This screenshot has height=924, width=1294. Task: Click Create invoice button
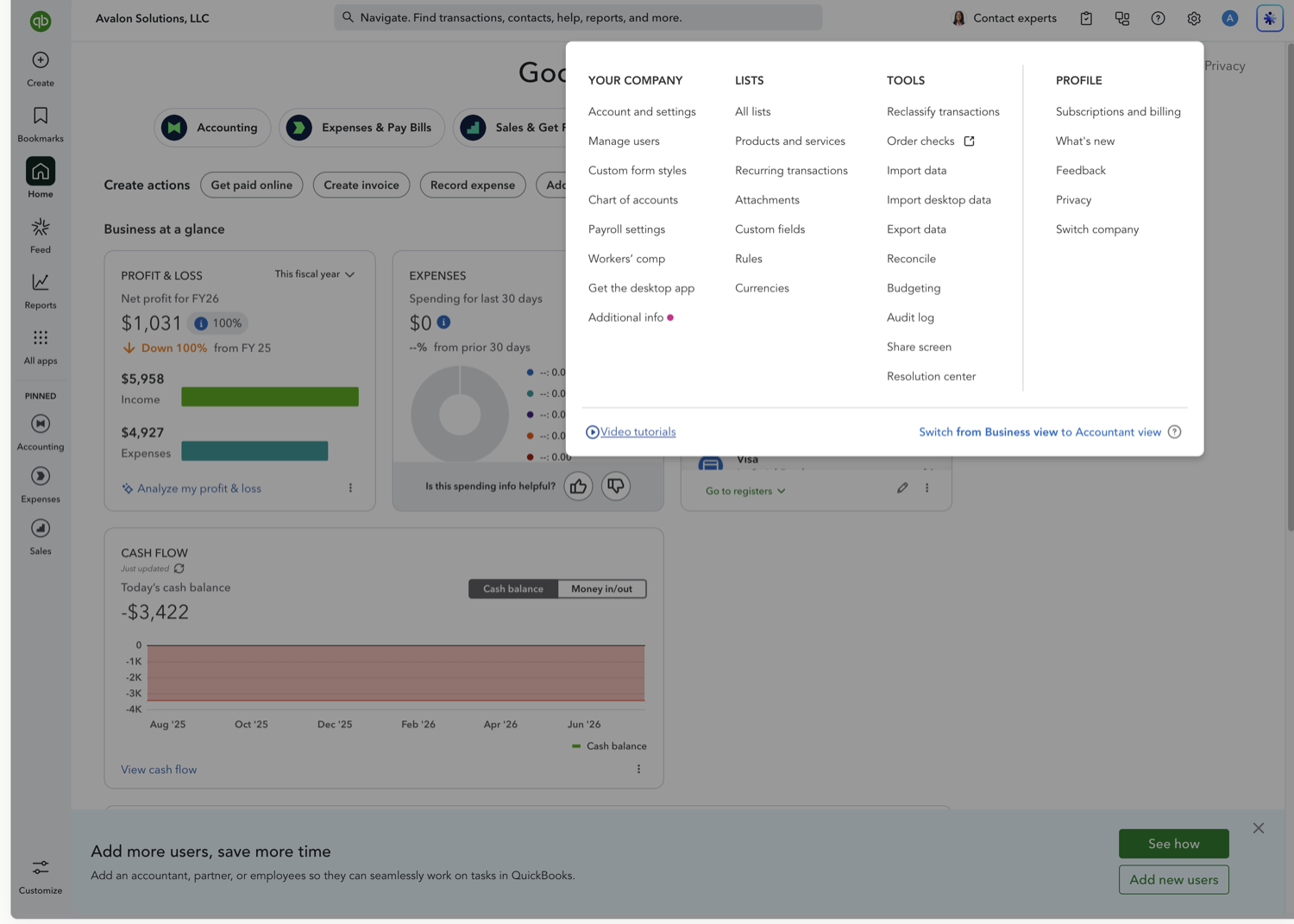pos(361,185)
